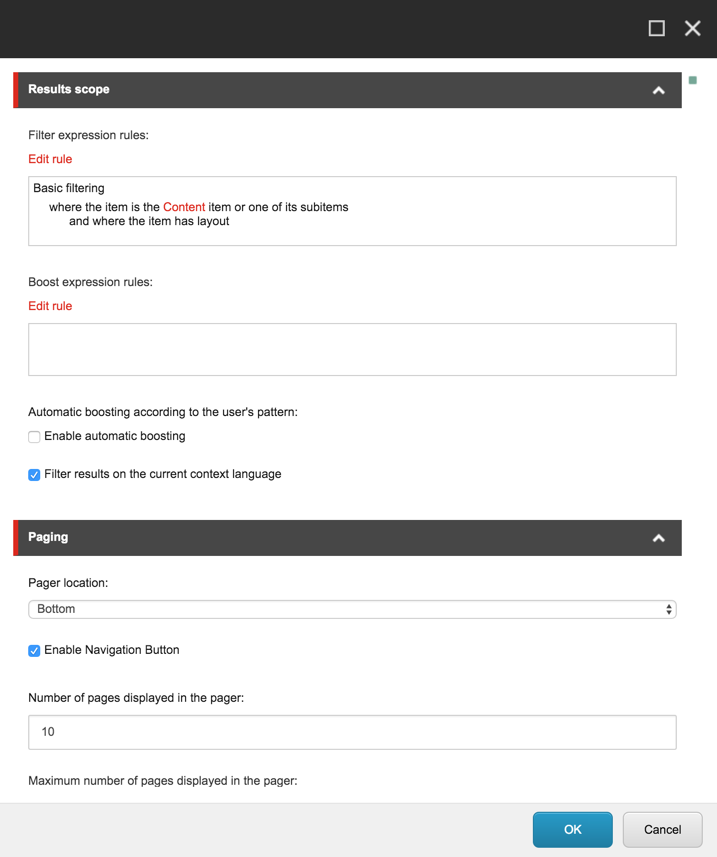Click the Paging header bar
The image size is (717, 857).
coord(300,538)
